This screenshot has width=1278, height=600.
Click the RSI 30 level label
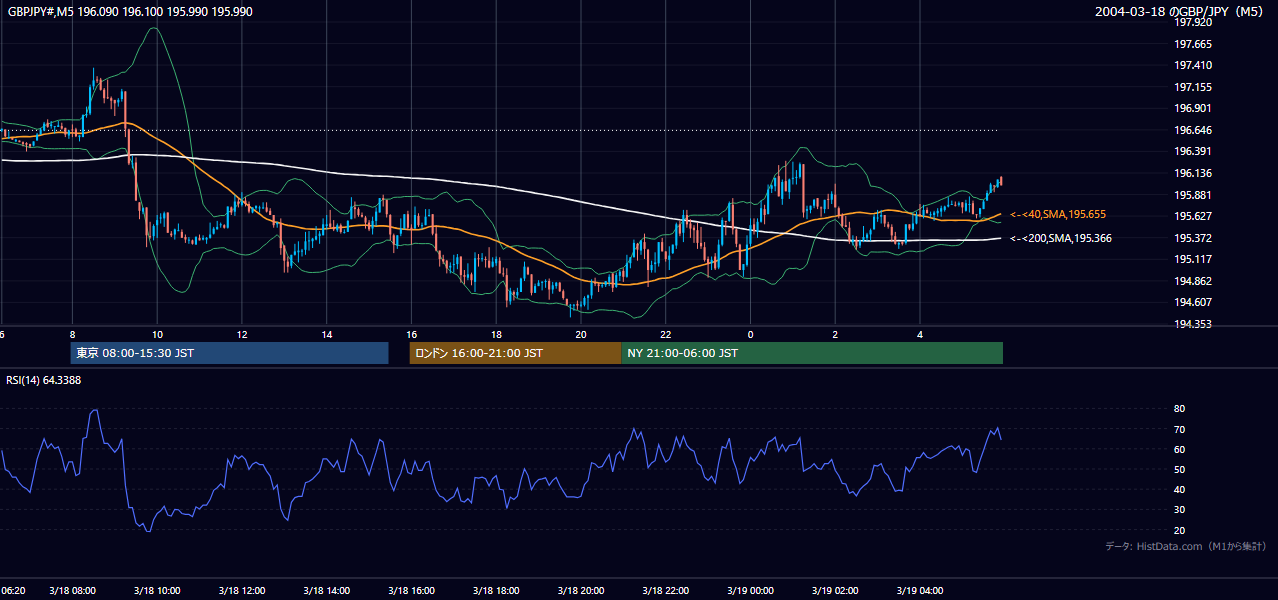tap(1179, 510)
